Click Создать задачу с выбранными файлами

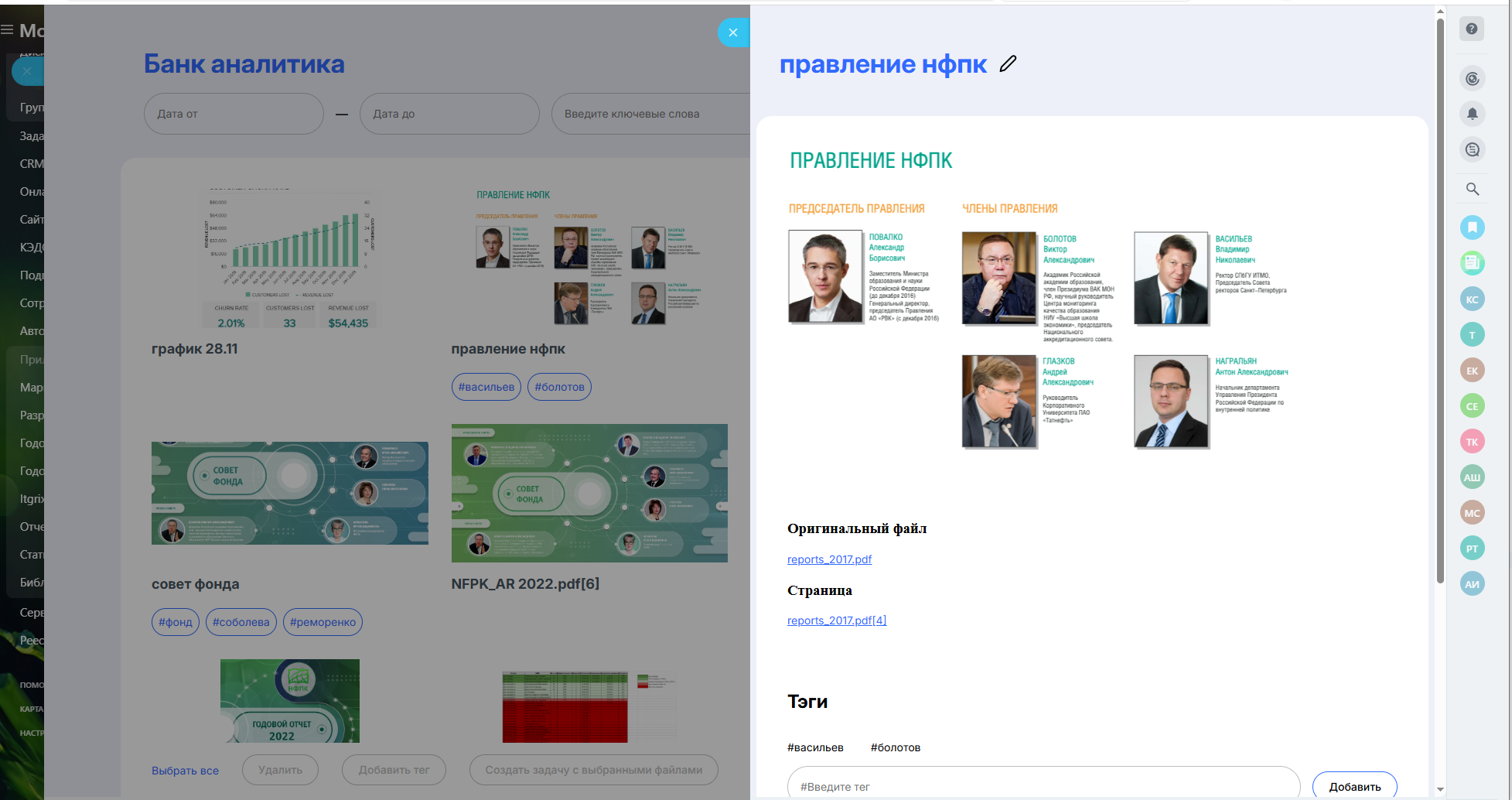click(594, 770)
